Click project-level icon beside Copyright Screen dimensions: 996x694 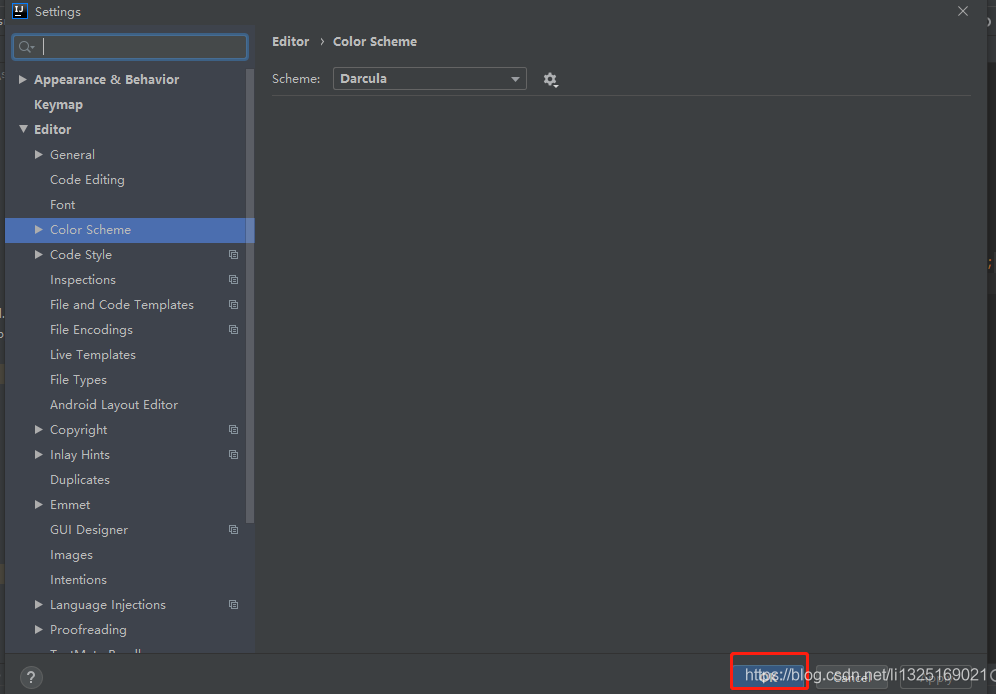pos(234,430)
